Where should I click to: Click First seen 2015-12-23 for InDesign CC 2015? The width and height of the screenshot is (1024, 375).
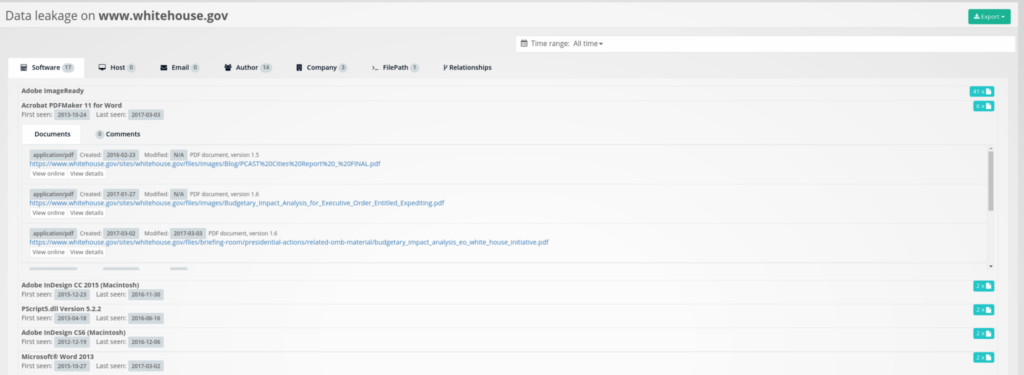point(72,295)
